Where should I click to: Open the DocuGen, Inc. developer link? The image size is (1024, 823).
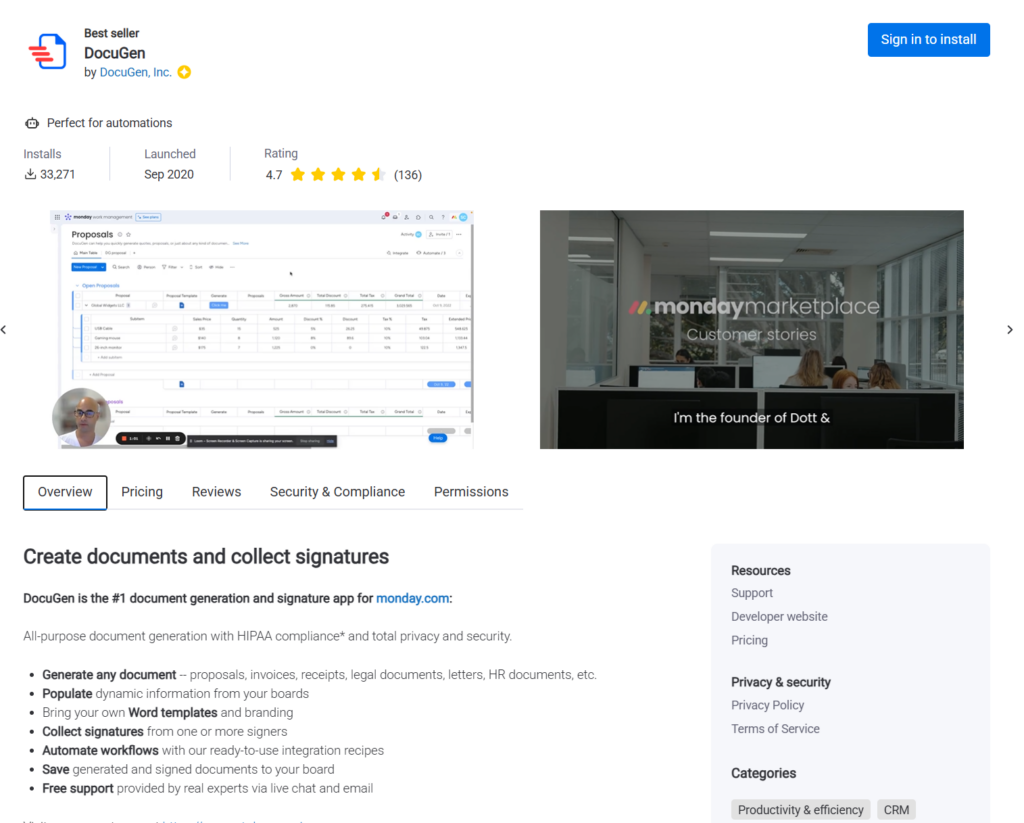[x=135, y=73]
